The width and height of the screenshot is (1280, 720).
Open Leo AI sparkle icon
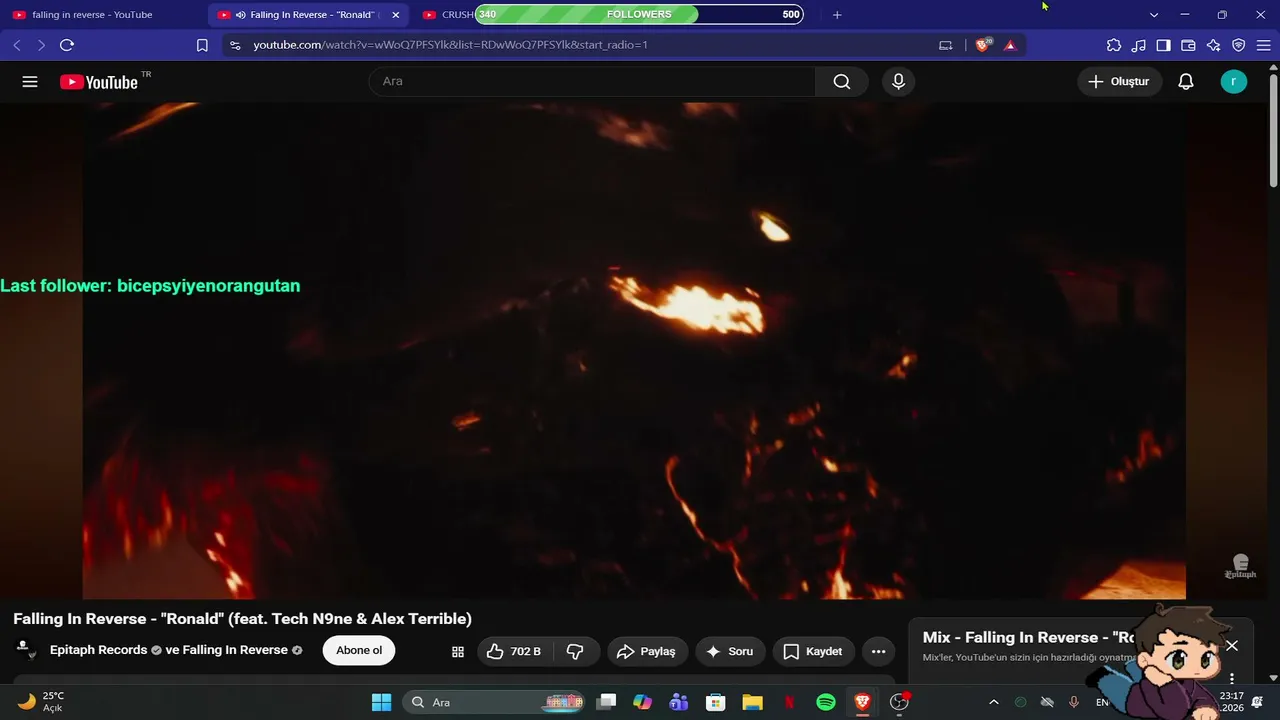click(1214, 45)
